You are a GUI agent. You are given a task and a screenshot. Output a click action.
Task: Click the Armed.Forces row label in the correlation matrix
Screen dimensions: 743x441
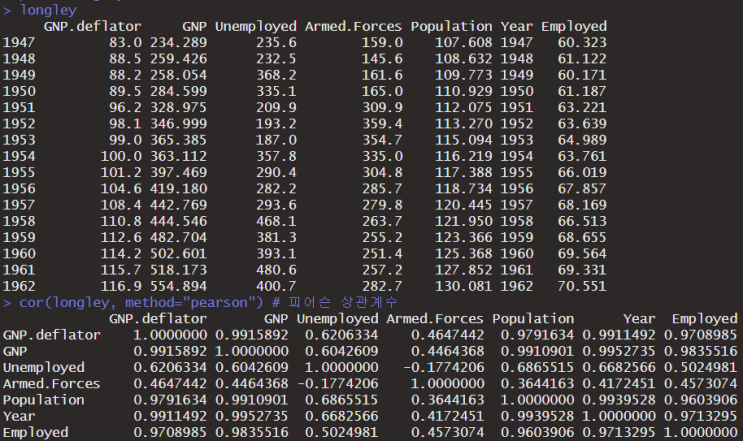point(51,384)
